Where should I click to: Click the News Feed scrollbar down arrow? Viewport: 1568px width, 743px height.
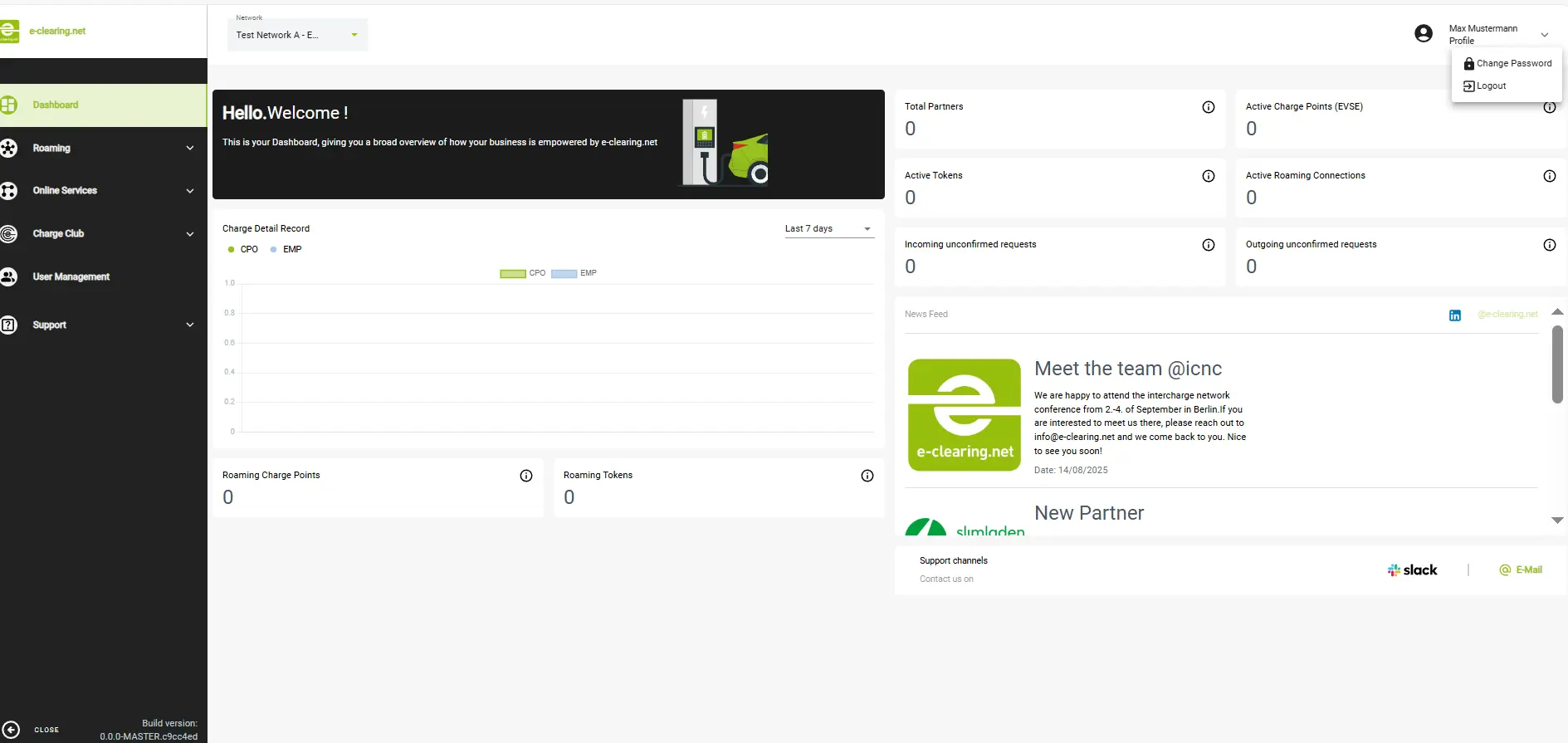pyautogui.click(x=1557, y=521)
